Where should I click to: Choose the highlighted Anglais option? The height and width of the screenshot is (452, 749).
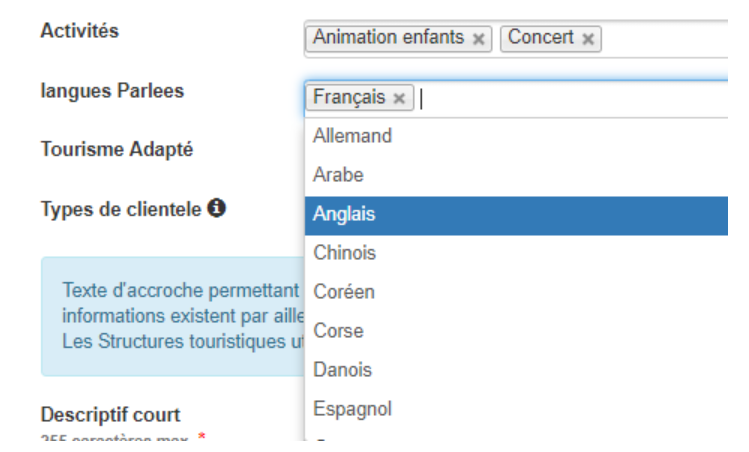[x=516, y=215]
